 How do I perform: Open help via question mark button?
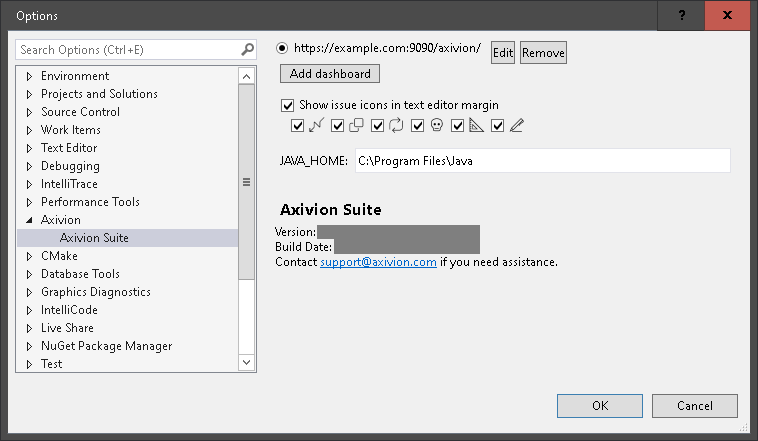682,15
